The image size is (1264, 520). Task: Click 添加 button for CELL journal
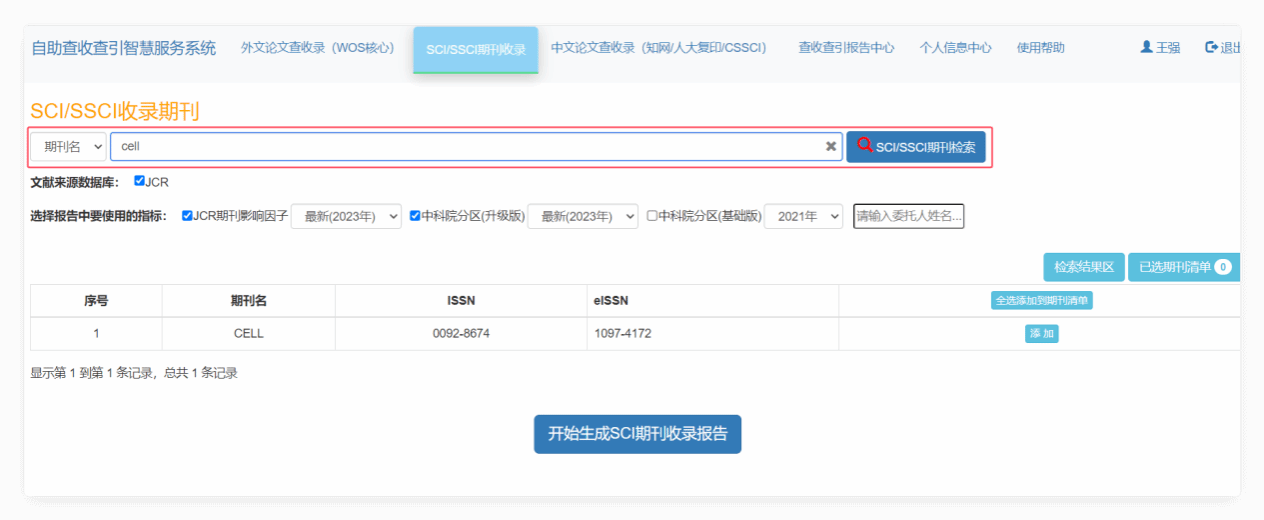coord(1041,334)
